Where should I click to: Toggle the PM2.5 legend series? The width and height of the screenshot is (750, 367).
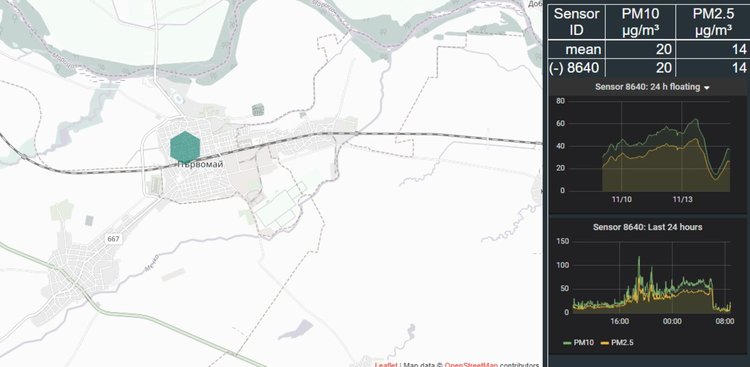point(617,343)
